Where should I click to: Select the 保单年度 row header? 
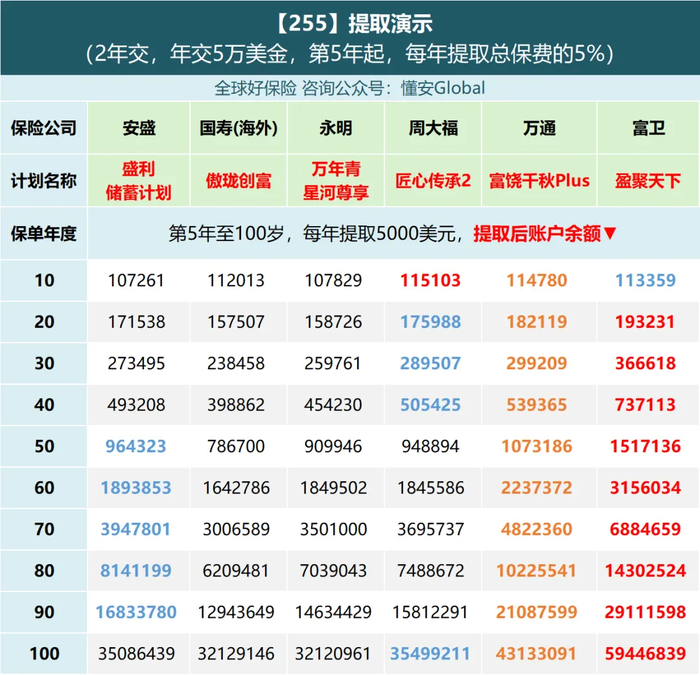(x=44, y=233)
